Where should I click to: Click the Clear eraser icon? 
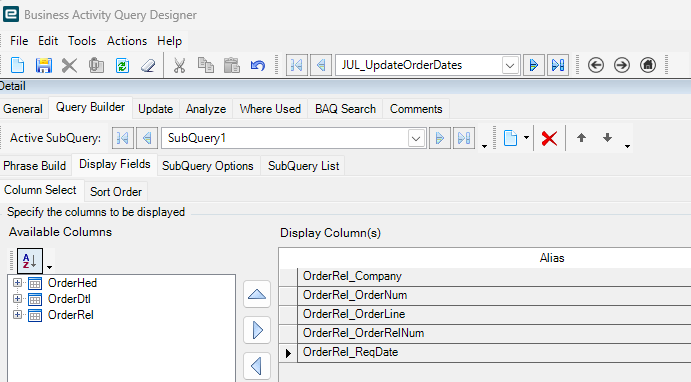[148, 66]
